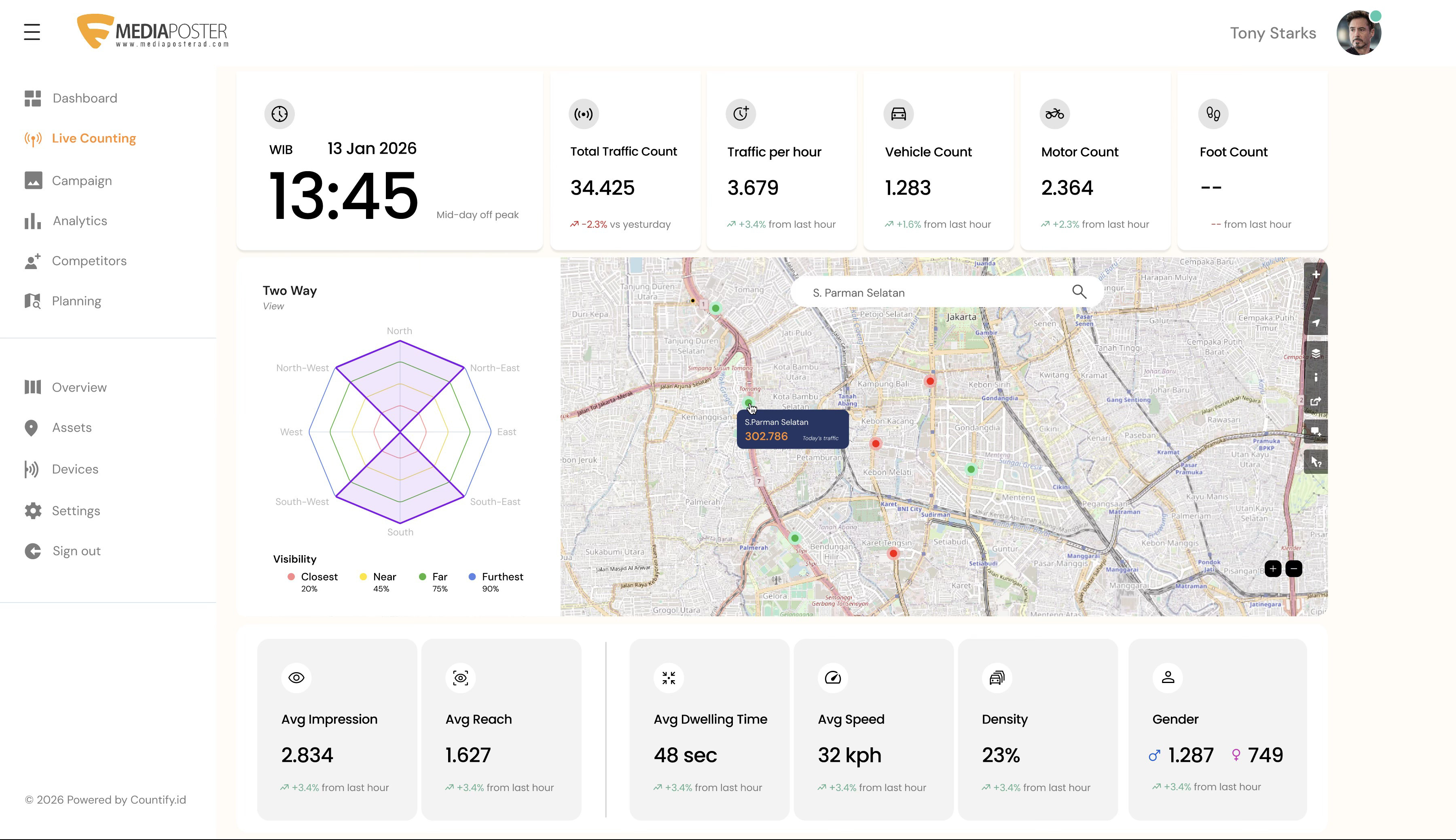The height and width of the screenshot is (840, 1456).
Task: Click the black minus button on map
Action: 1293,569
